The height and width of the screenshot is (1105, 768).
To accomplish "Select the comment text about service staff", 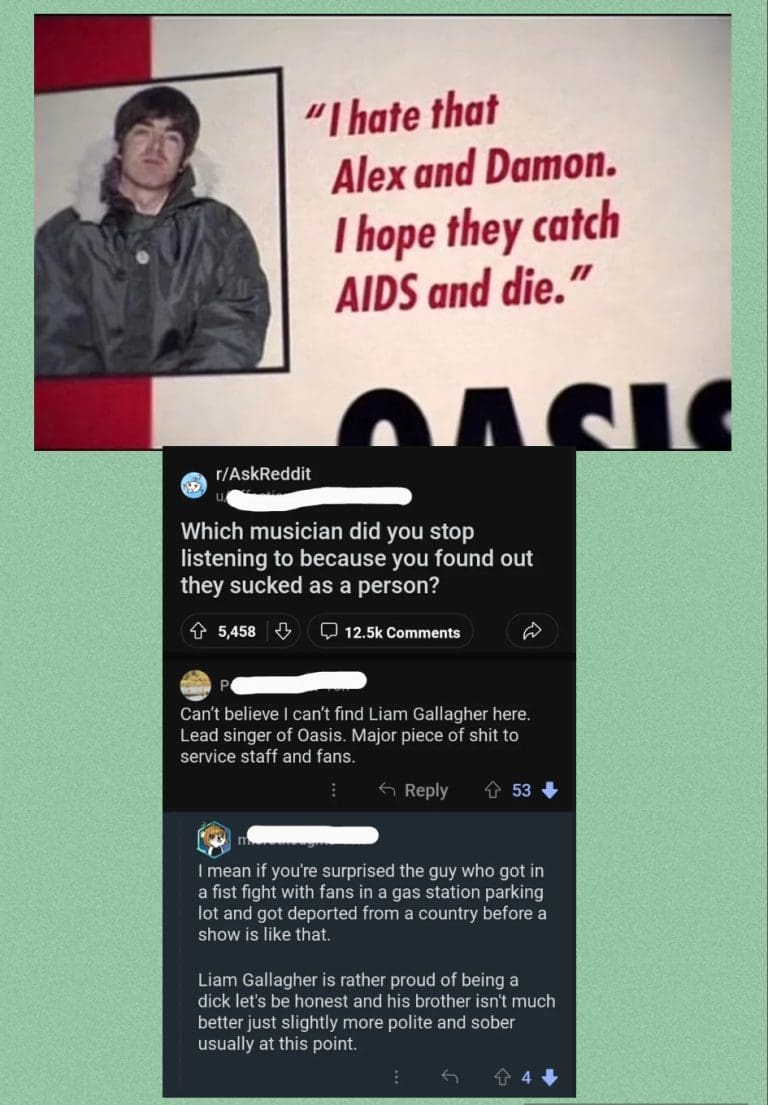I will 355,735.
